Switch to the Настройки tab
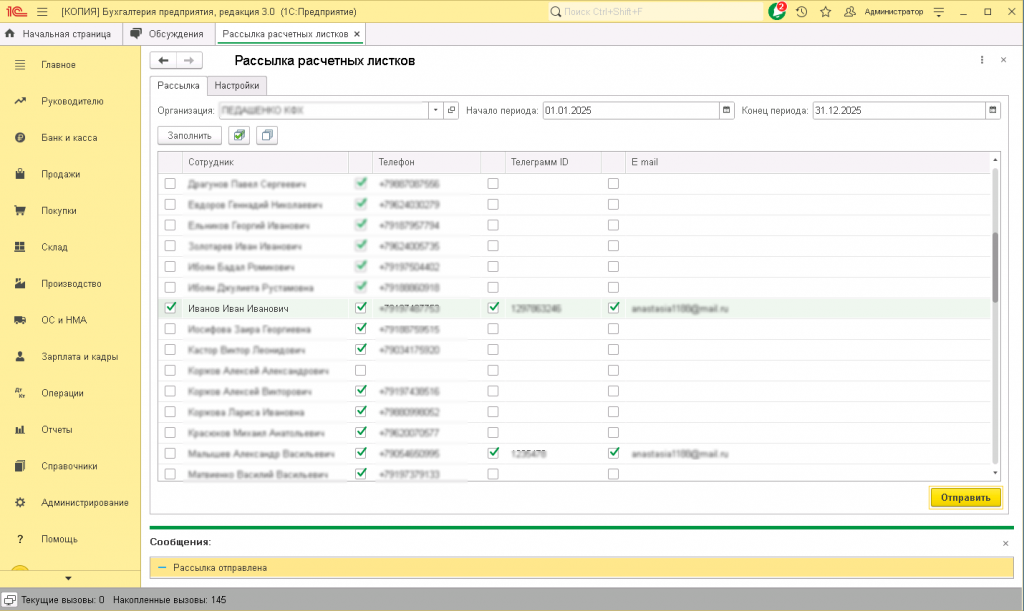The width and height of the screenshot is (1024, 611). tap(237, 86)
